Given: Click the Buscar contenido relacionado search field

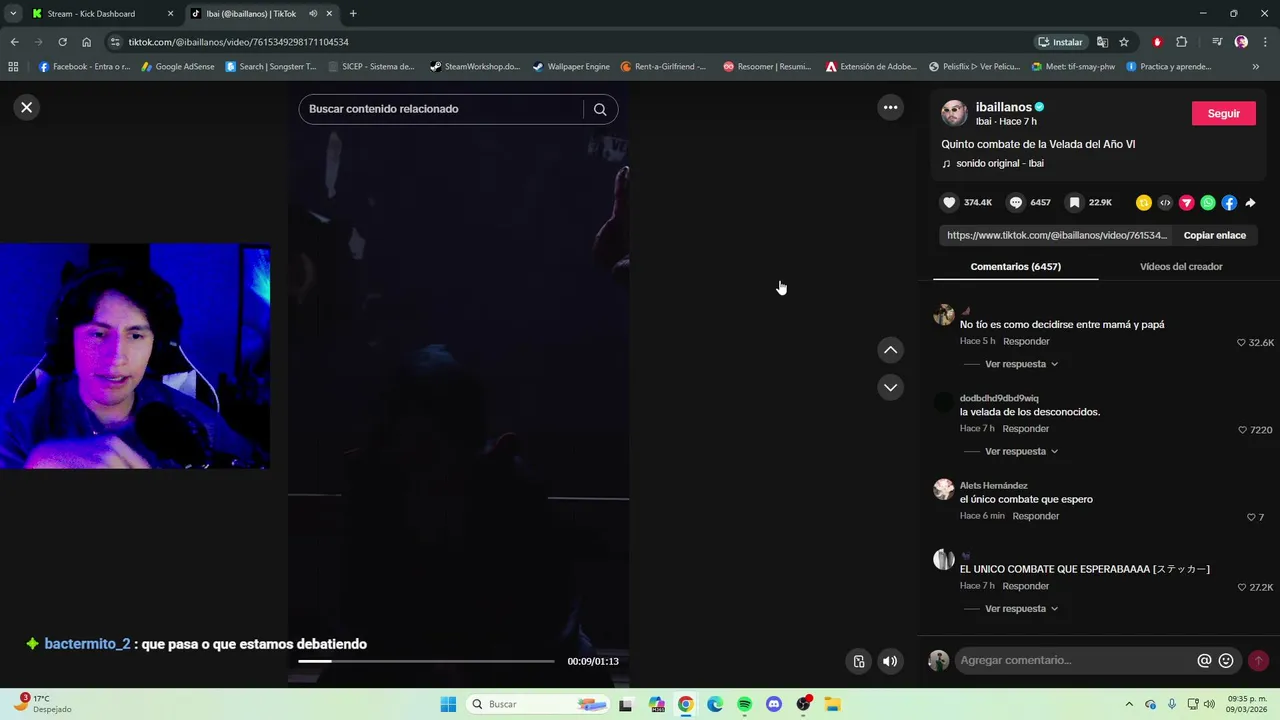Looking at the screenshot, I should (440, 109).
